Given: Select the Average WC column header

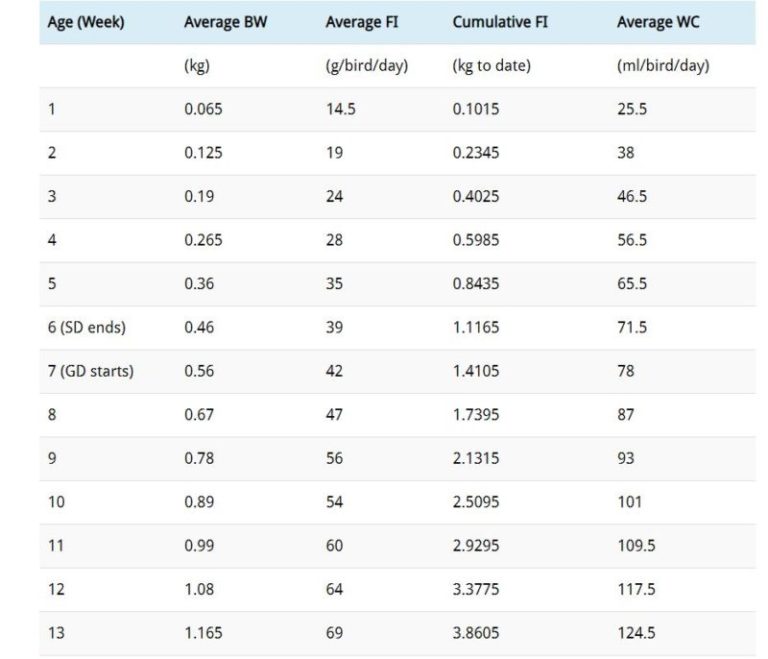Looking at the screenshot, I should 658,22.
